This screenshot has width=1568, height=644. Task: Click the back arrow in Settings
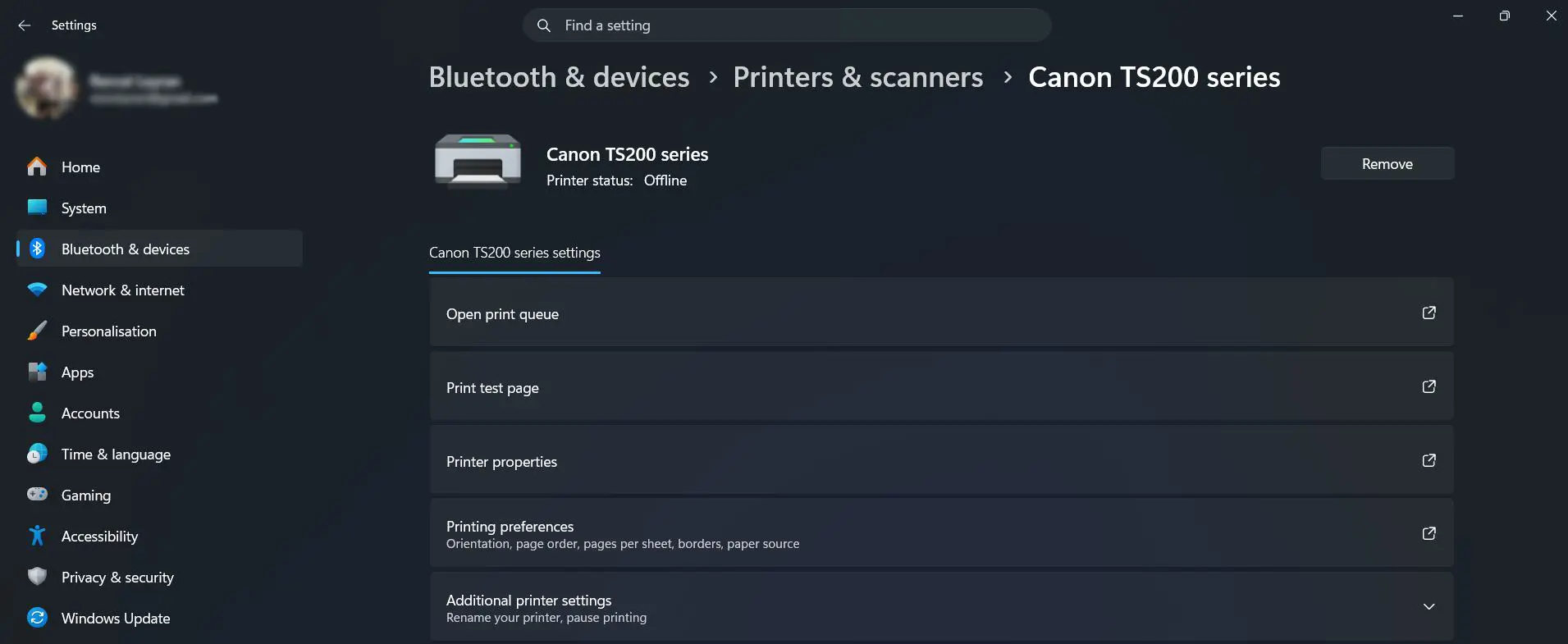pos(25,25)
